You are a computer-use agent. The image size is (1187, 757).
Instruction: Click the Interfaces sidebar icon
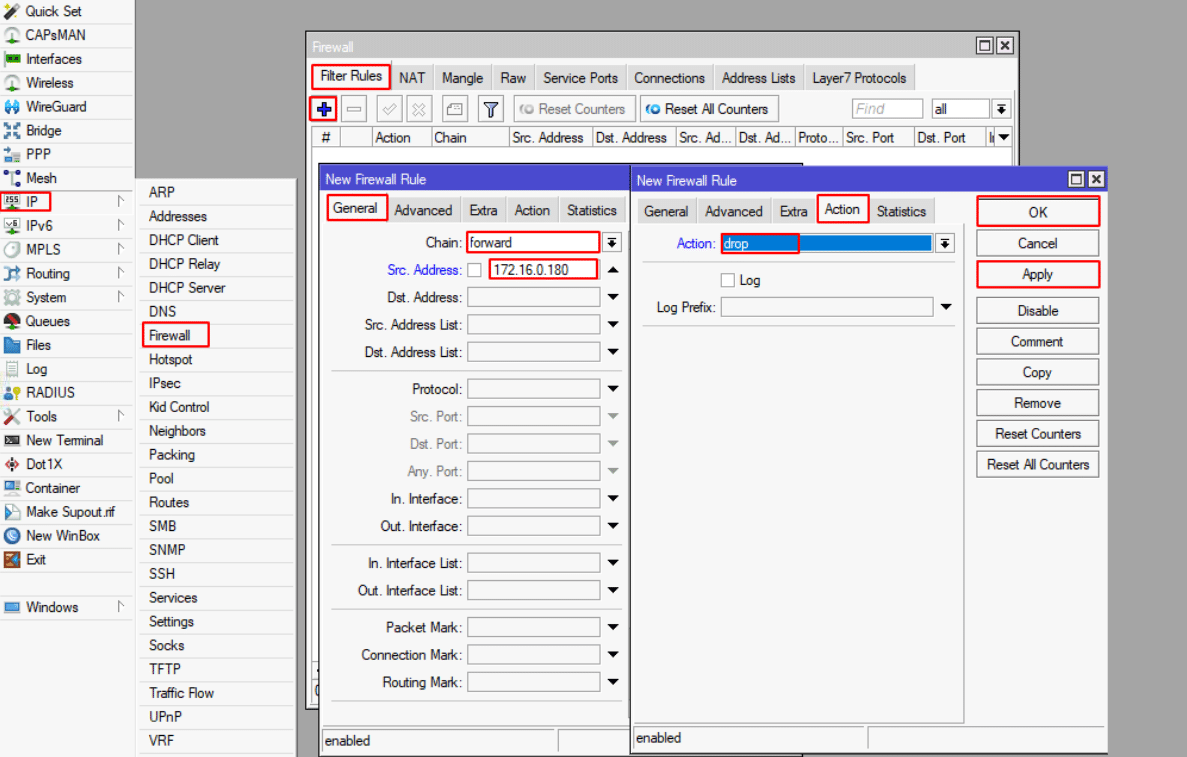[11, 59]
